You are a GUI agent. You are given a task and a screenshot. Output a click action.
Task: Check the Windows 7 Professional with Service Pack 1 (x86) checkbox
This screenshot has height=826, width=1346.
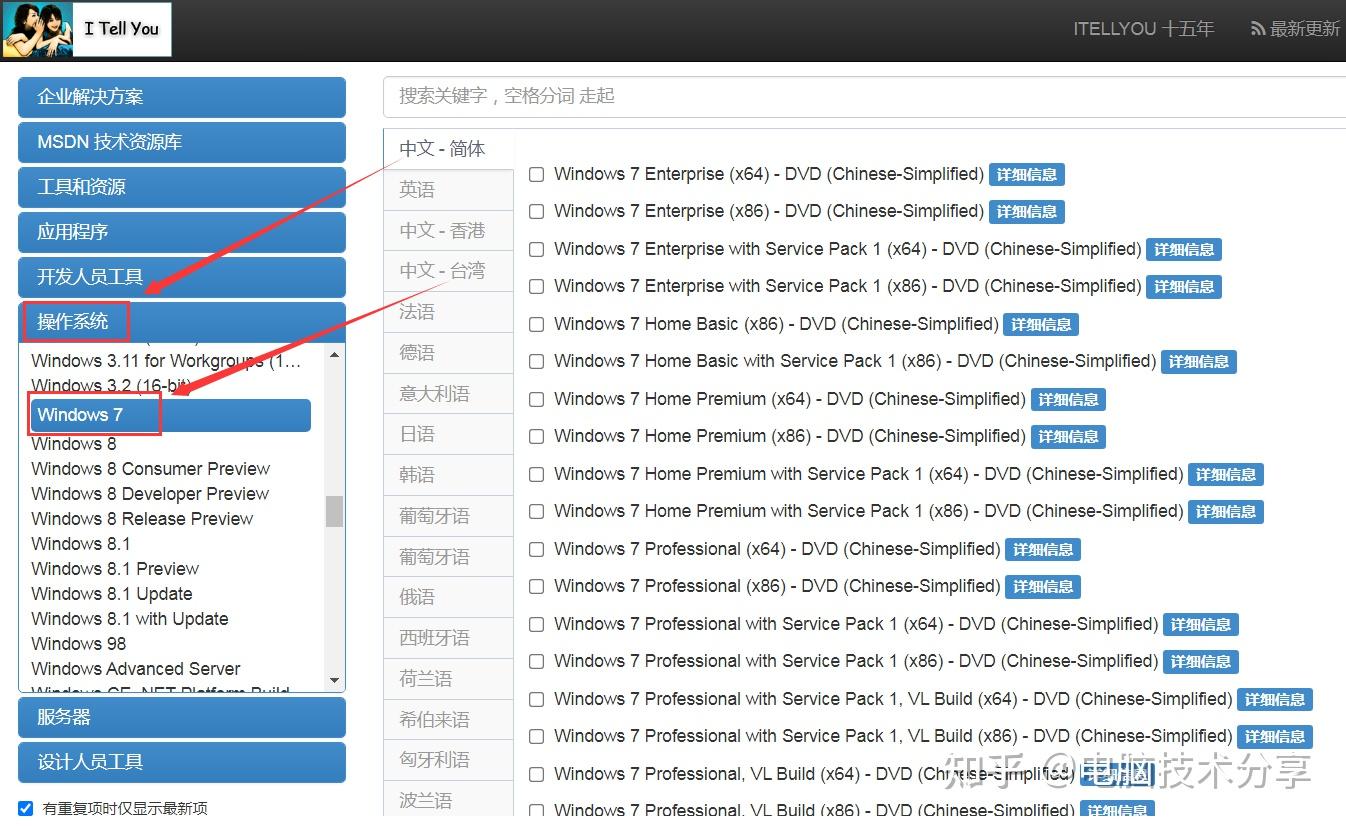[536, 661]
